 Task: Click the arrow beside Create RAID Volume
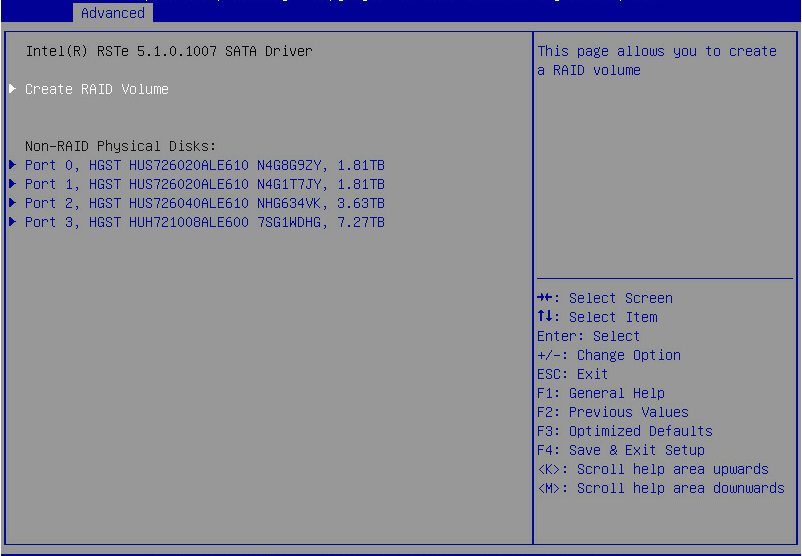(x=13, y=88)
